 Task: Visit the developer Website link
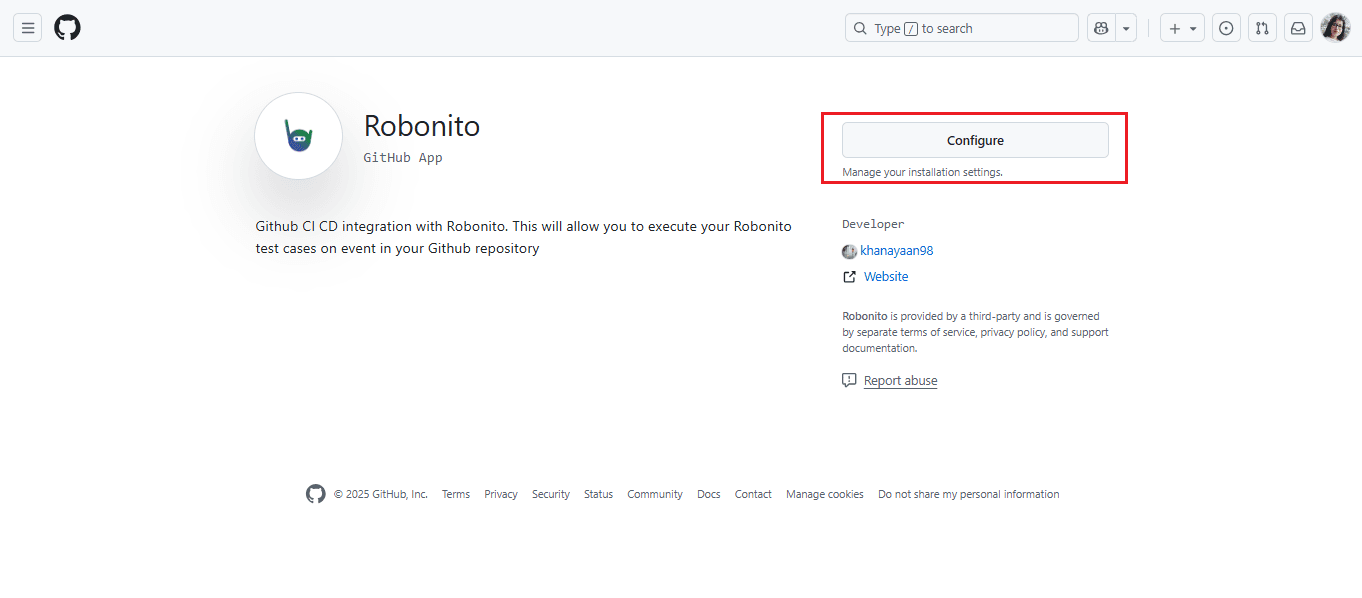point(886,276)
